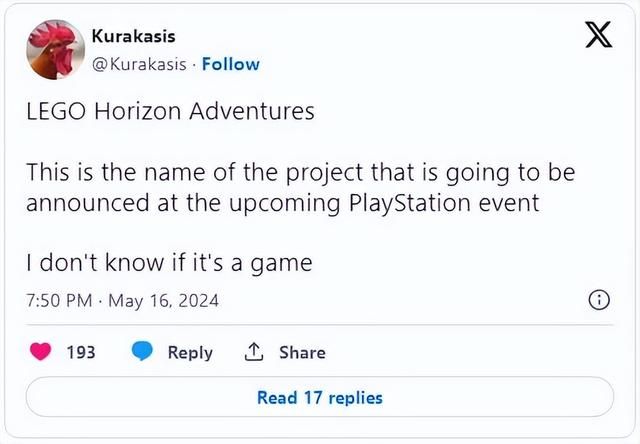Image resolution: width=640 pixels, height=444 pixels.
Task: Follow the Kurakasis account
Action: 230,64
